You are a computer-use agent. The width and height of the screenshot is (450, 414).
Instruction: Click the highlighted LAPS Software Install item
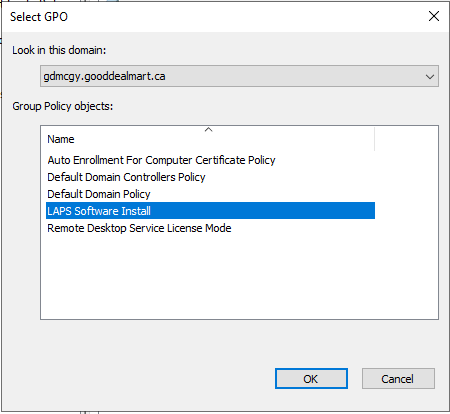210,211
